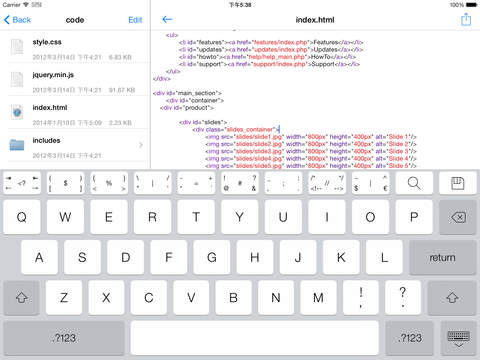Screen dimensions: 480x360
Task: Open the style.css file
Action: click(x=75, y=47)
